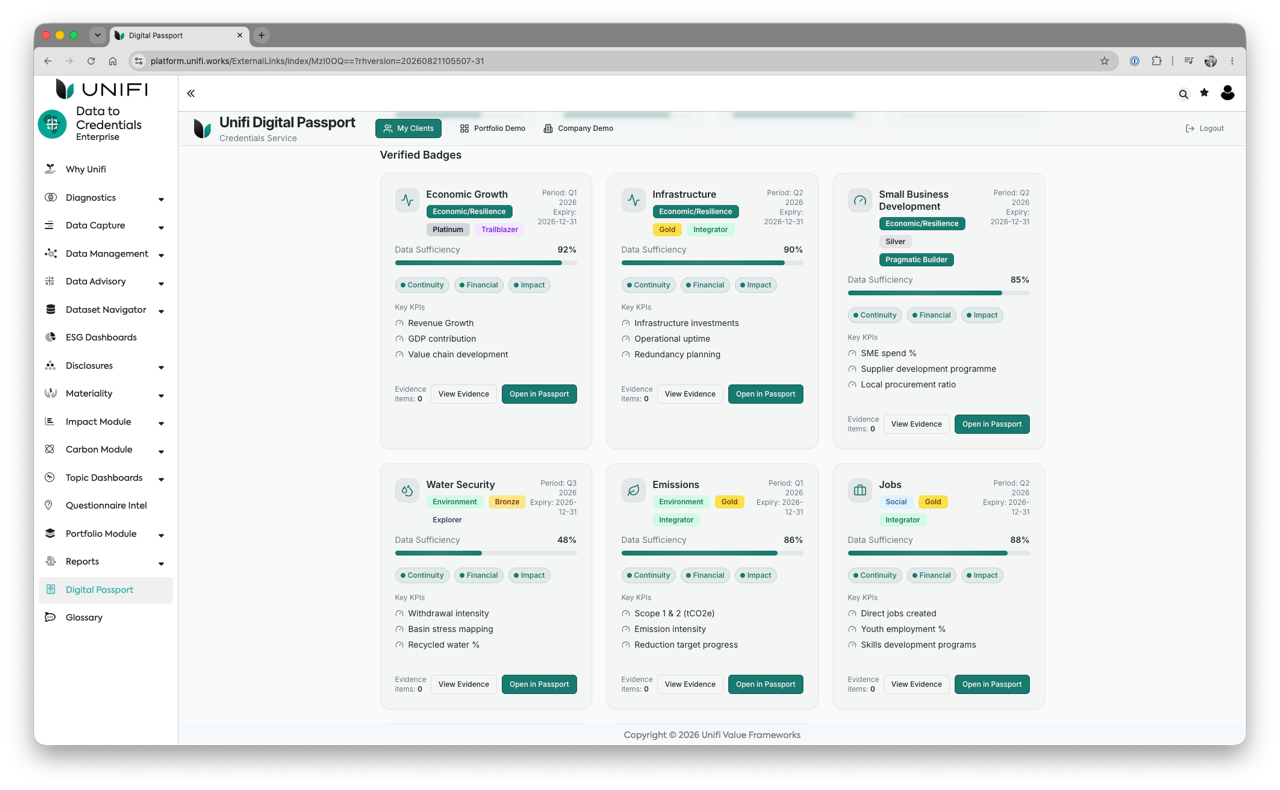This screenshot has height=790, width=1280.
Task: Click the star favorites icon in header
Action: pyautogui.click(x=1204, y=93)
